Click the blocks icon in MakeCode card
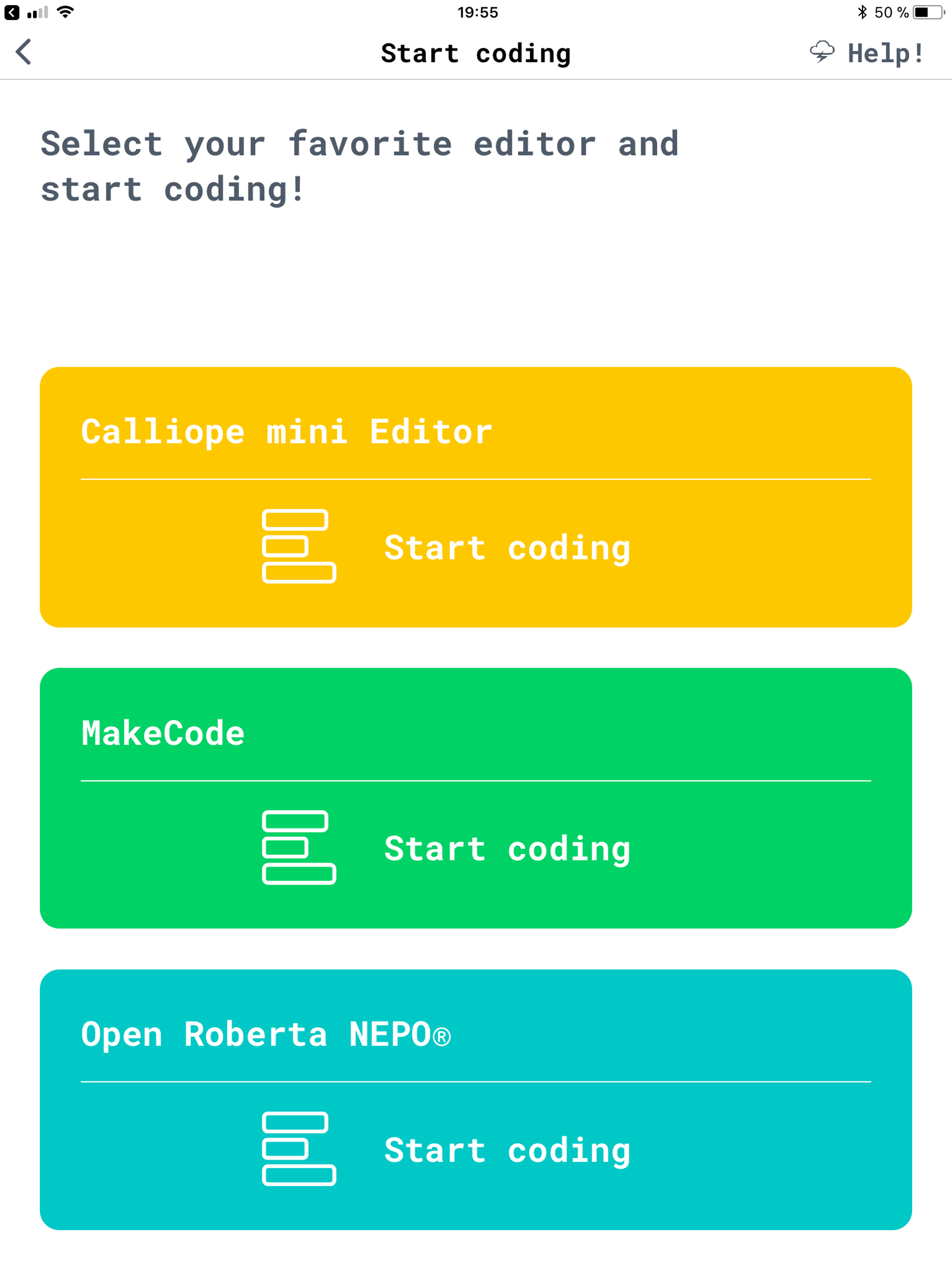 click(298, 847)
